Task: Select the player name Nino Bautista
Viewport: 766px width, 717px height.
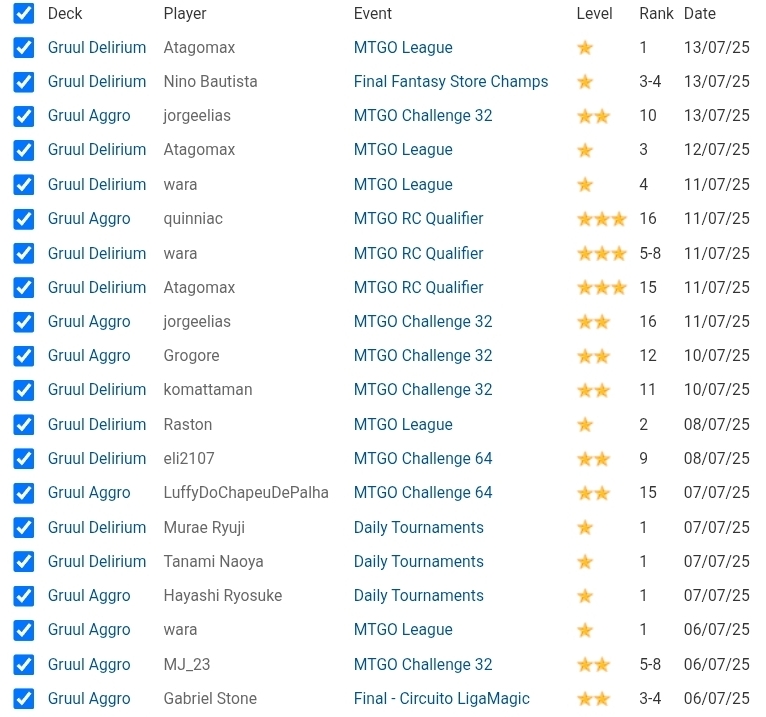Action: click(211, 82)
